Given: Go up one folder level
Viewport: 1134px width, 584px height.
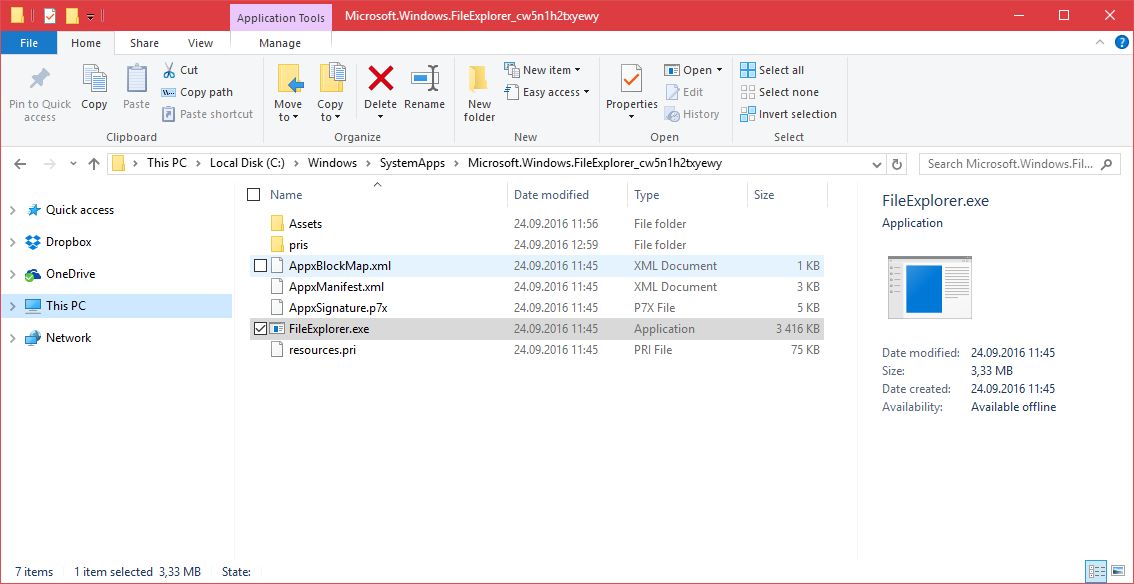Looking at the screenshot, I should (x=93, y=164).
